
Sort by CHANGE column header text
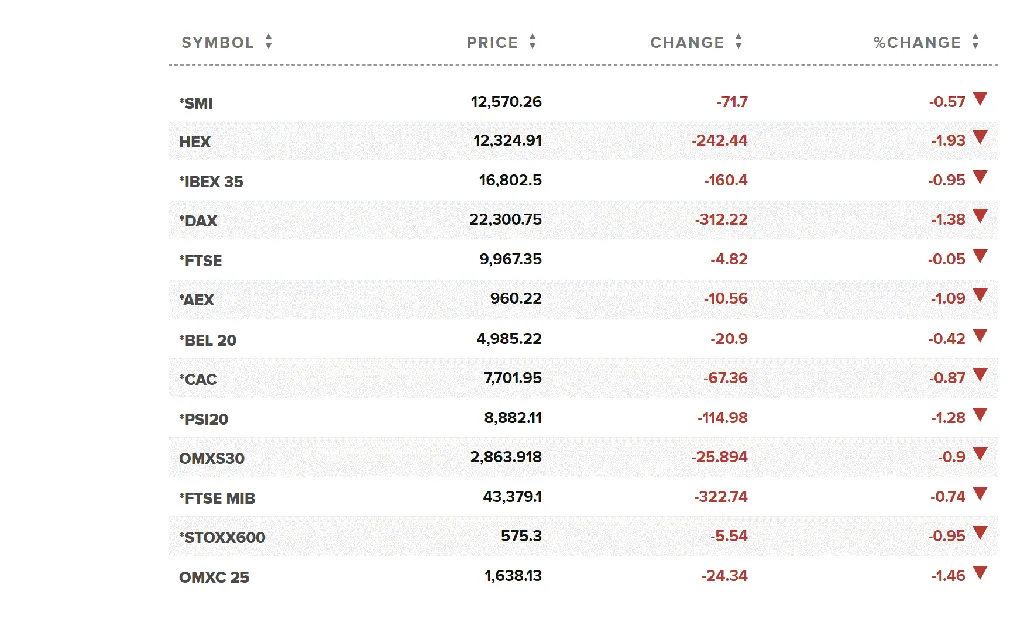(x=686, y=43)
